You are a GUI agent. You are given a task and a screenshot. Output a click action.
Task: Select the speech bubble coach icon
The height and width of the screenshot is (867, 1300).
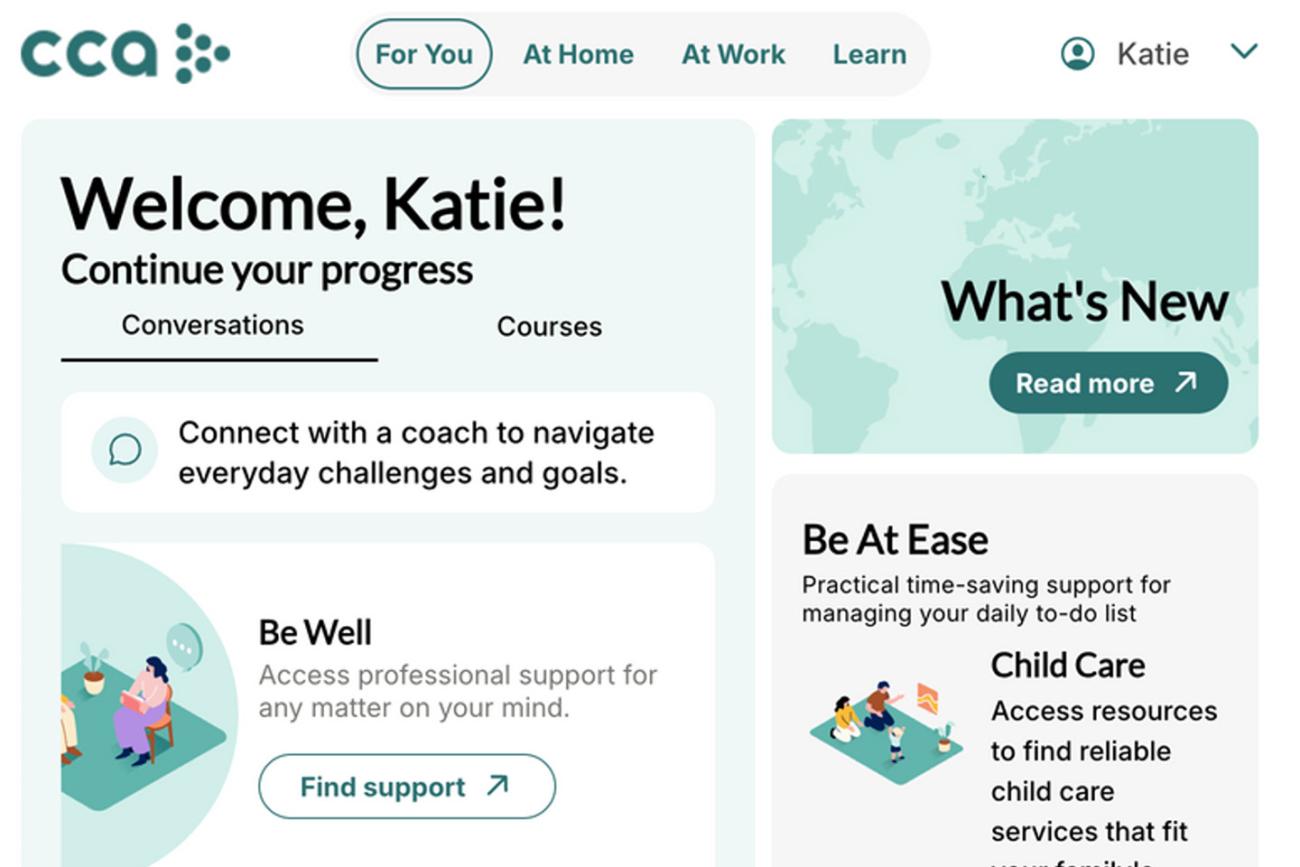point(123,451)
